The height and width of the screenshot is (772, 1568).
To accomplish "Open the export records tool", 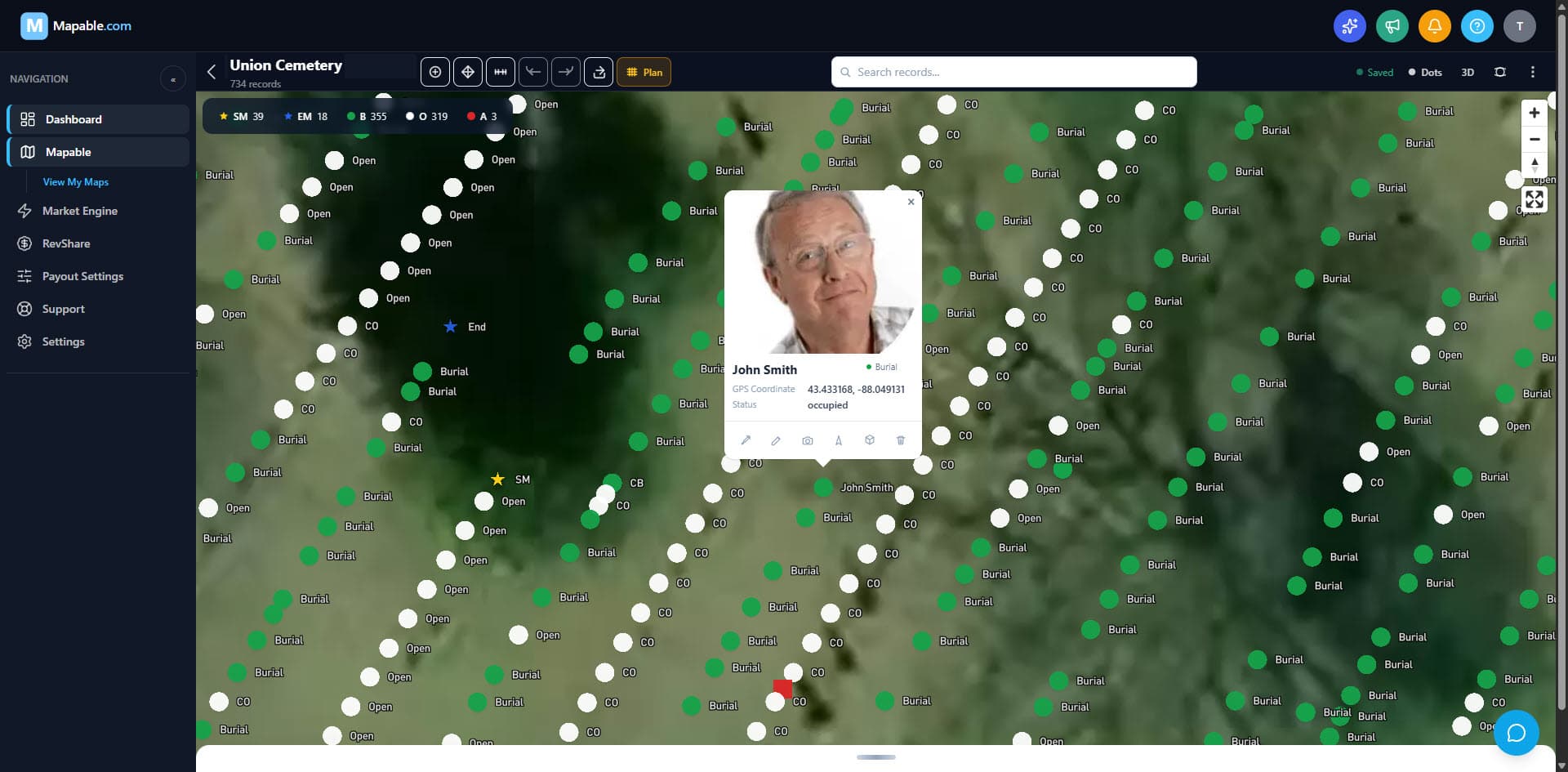I will (x=599, y=72).
